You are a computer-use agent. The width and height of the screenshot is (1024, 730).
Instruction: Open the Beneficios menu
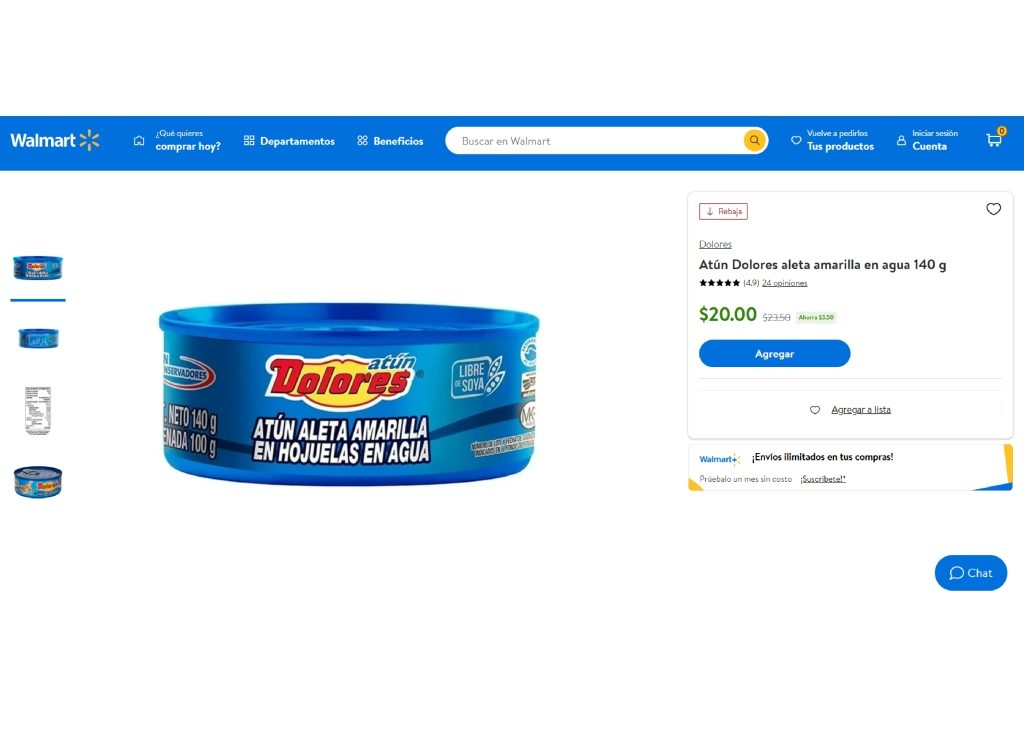click(x=391, y=140)
